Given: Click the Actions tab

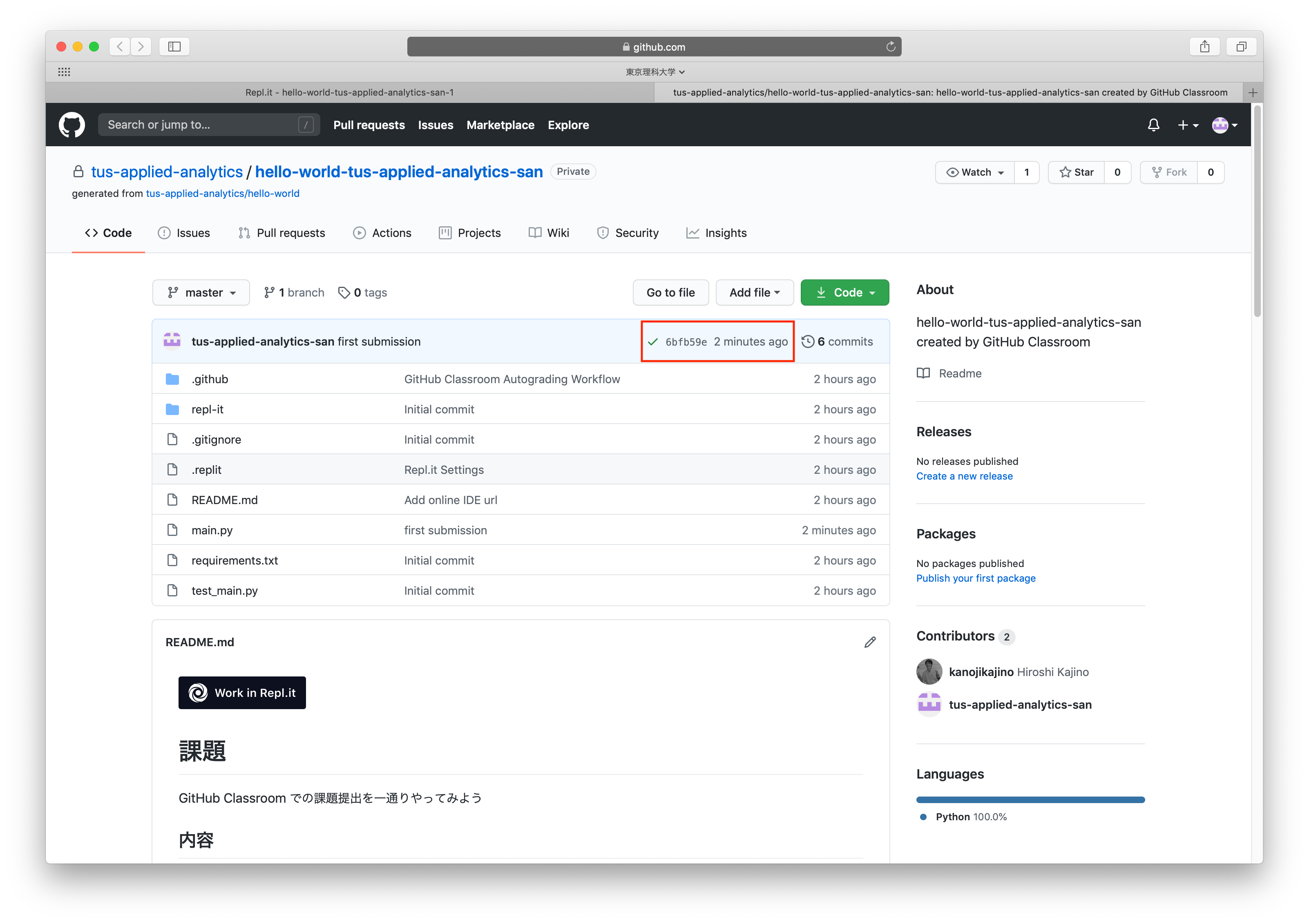Looking at the screenshot, I should pyautogui.click(x=390, y=232).
